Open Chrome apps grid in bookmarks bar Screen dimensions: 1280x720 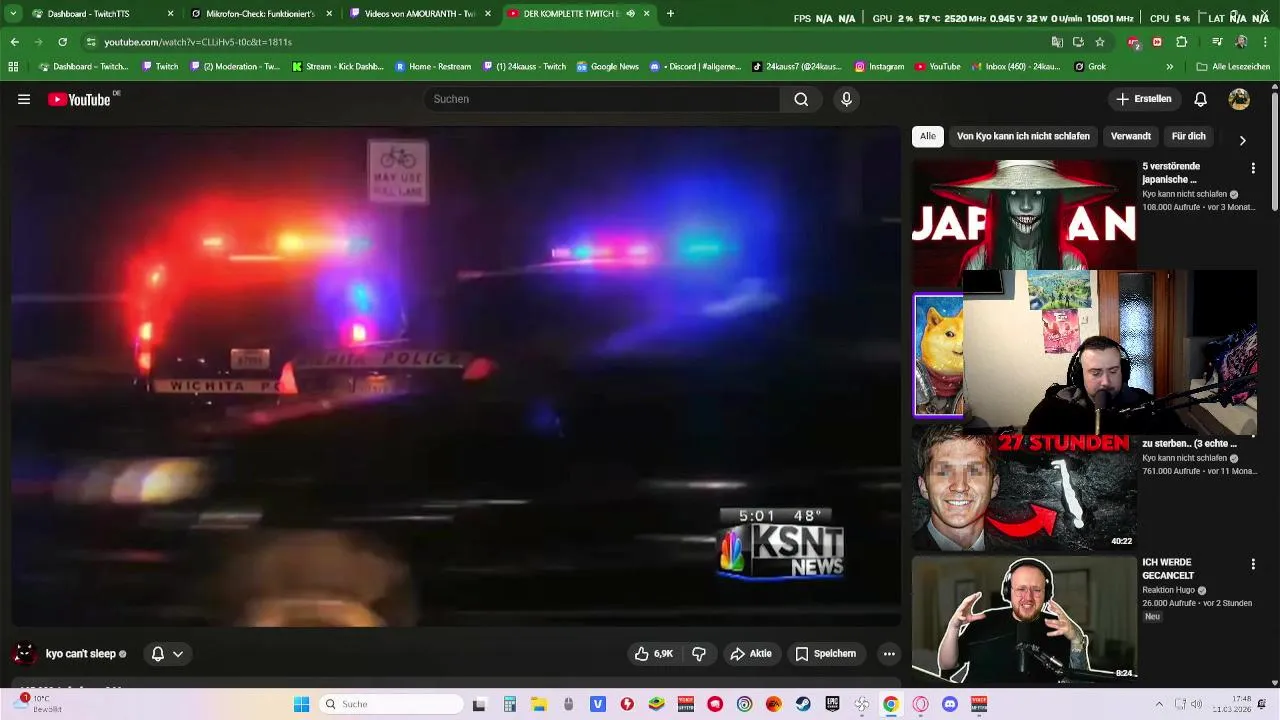click(x=13, y=67)
